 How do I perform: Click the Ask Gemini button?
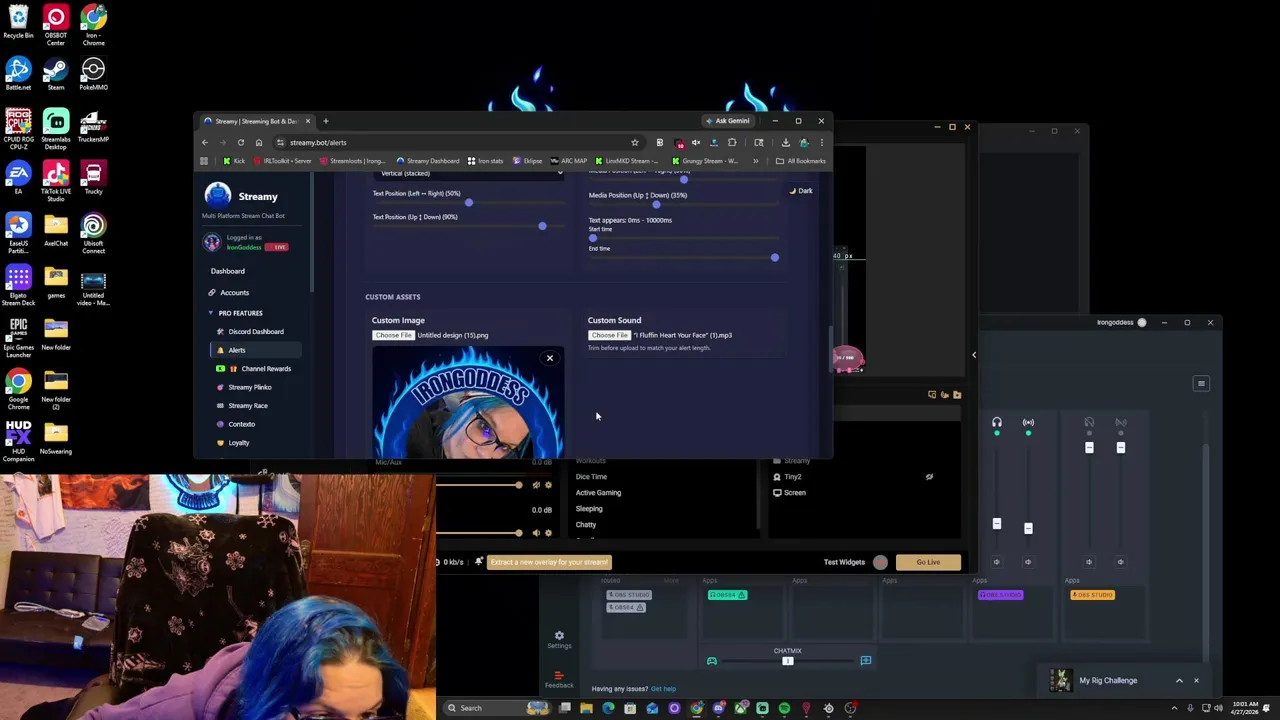(x=727, y=121)
